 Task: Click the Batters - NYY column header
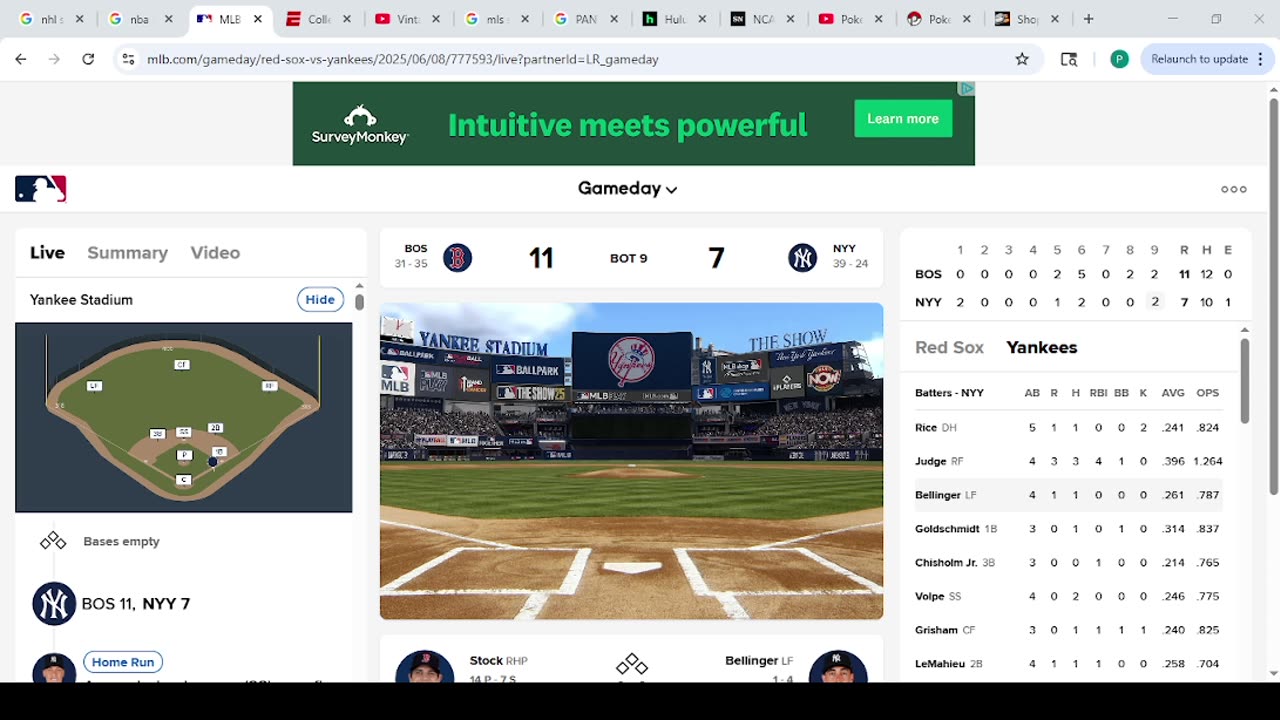(948, 393)
